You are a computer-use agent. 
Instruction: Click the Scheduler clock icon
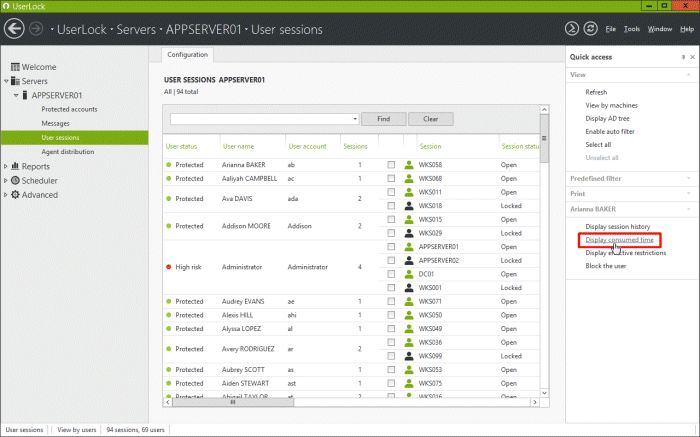pyautogui.click(x=15, y=180)
